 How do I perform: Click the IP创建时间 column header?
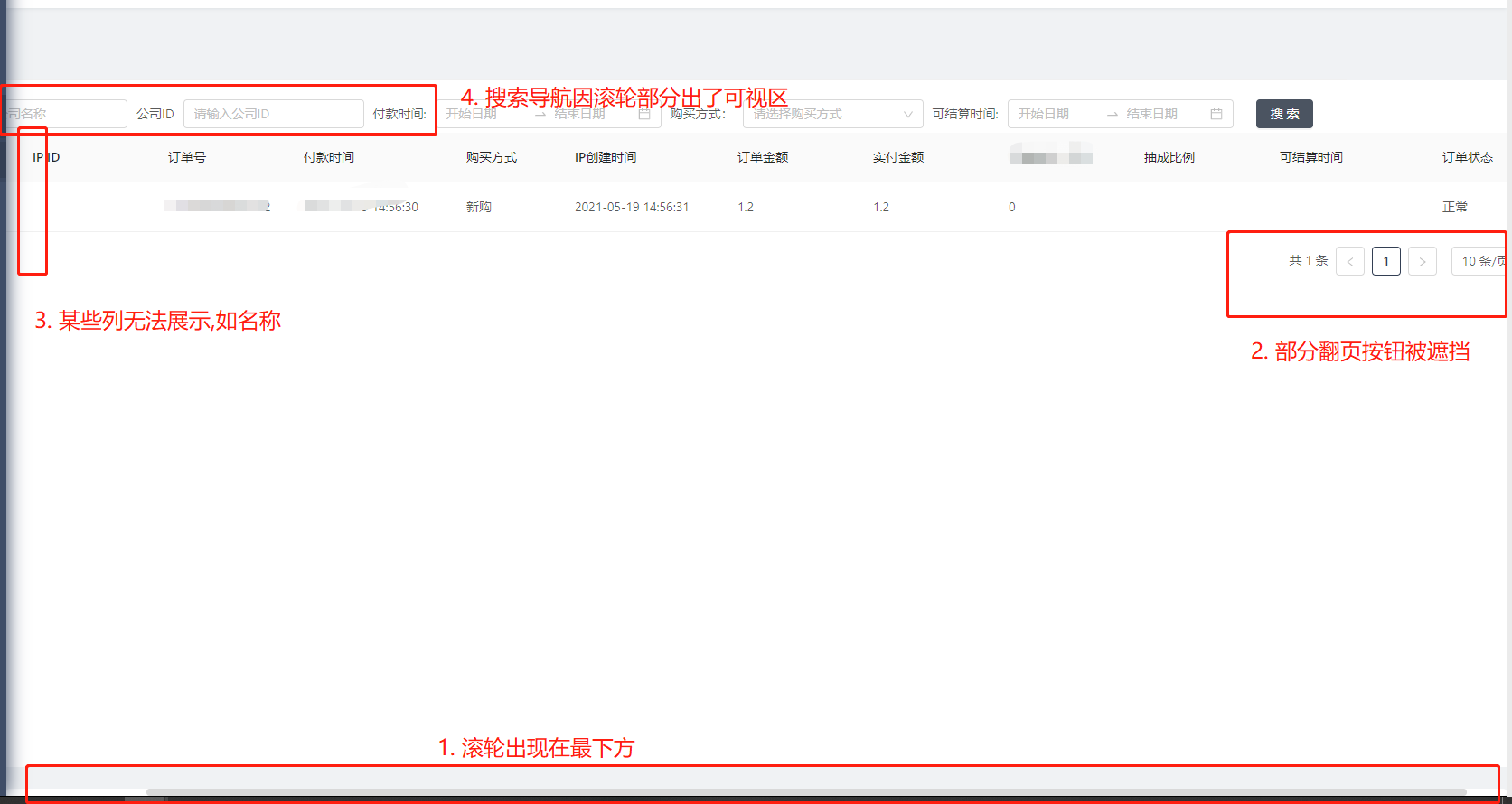[x=606, y=157]
